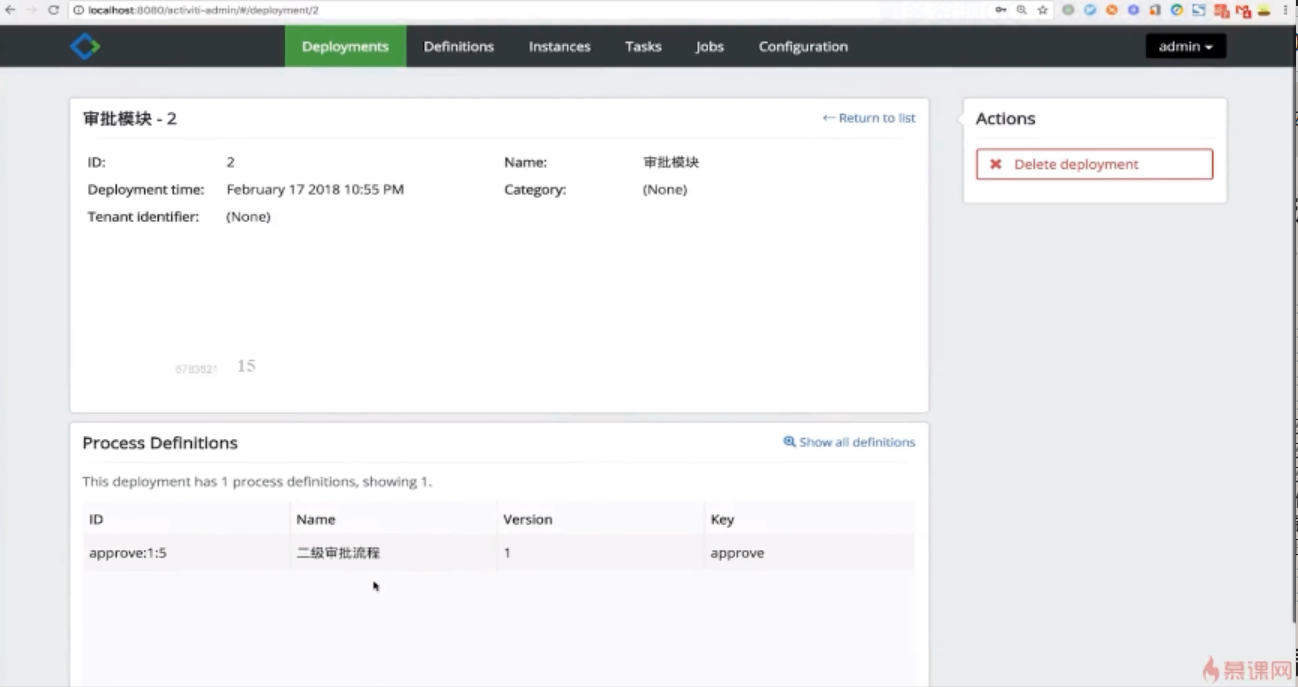Switch to the Definitions tab

(459, 46)
